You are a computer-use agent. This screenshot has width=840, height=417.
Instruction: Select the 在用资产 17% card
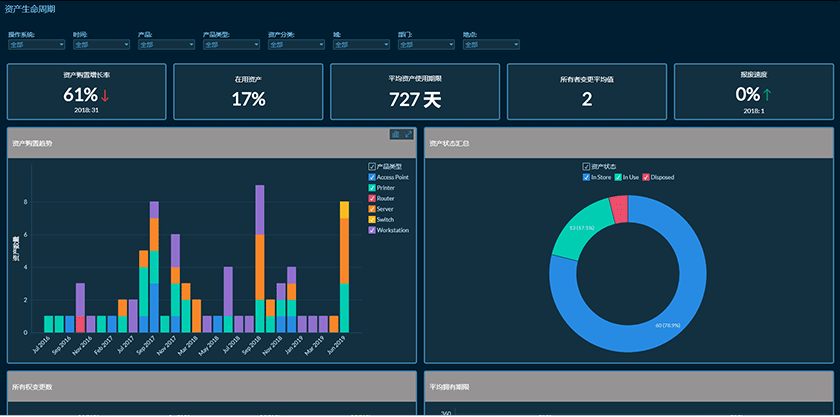[x=249, y=92]
